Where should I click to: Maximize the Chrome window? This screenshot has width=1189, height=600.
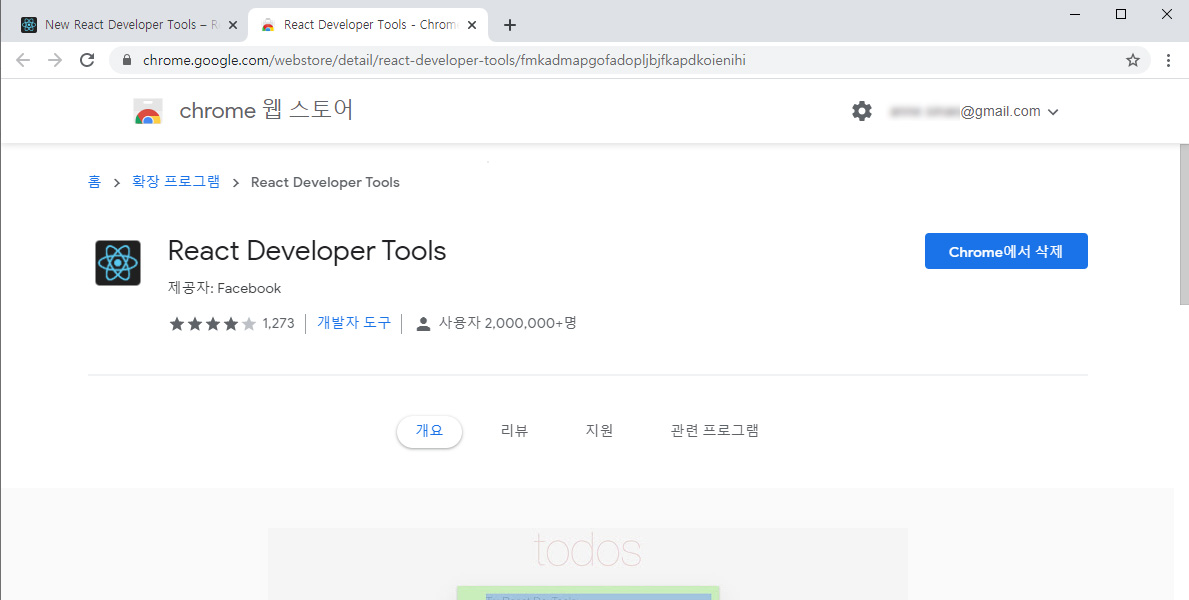[x=1121, y=14]
